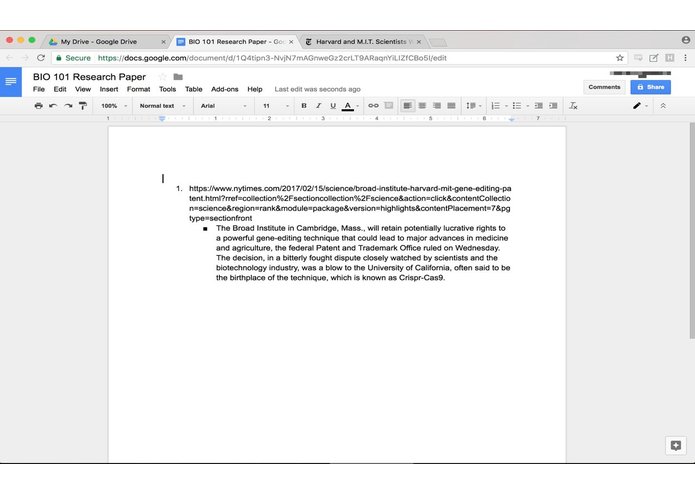Increase the indent
Image resolution: width=695 pixels, height=494 pixels.
(x=553, y=106)
